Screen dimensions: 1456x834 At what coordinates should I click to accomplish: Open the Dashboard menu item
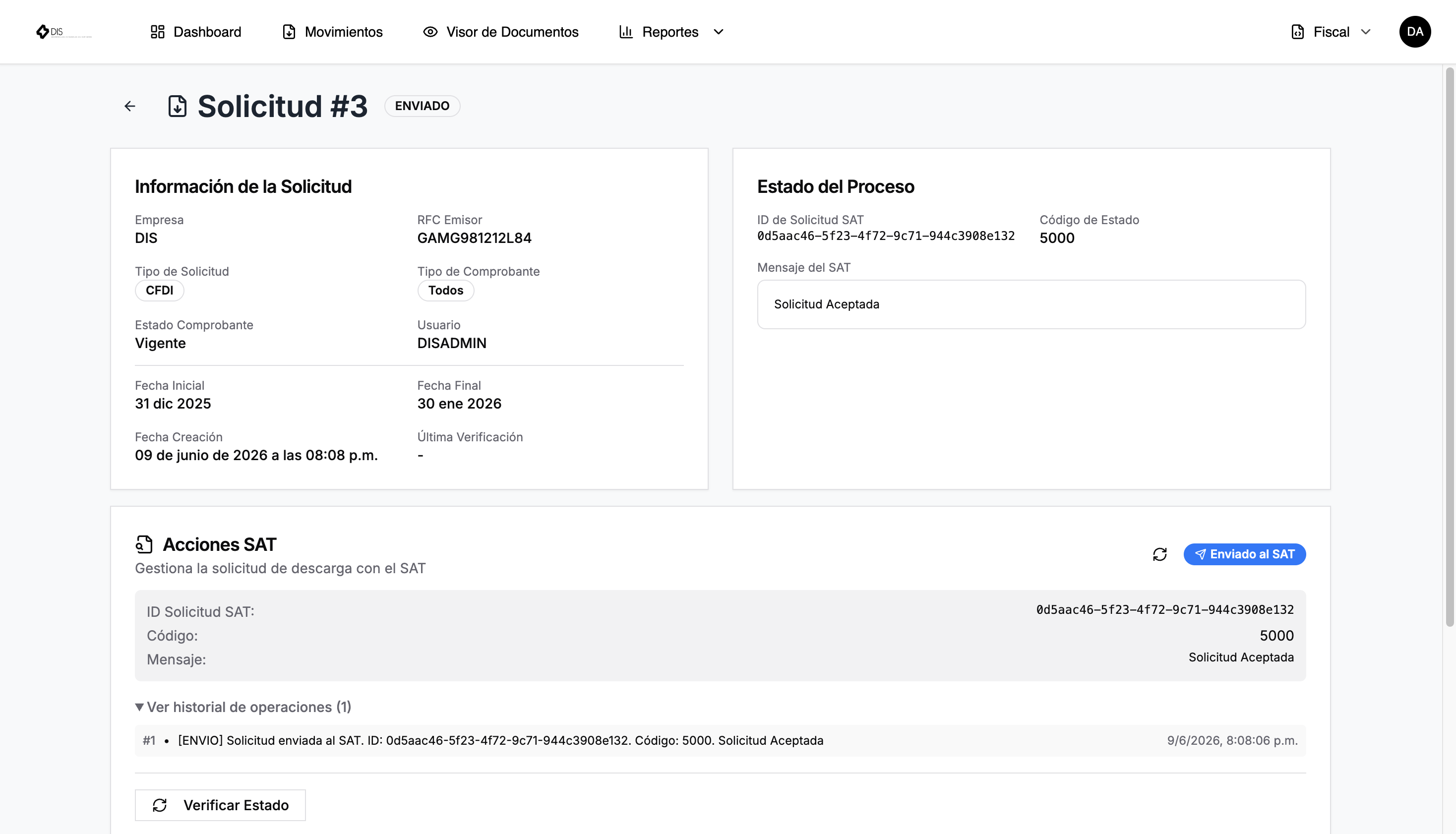(196, 32)
